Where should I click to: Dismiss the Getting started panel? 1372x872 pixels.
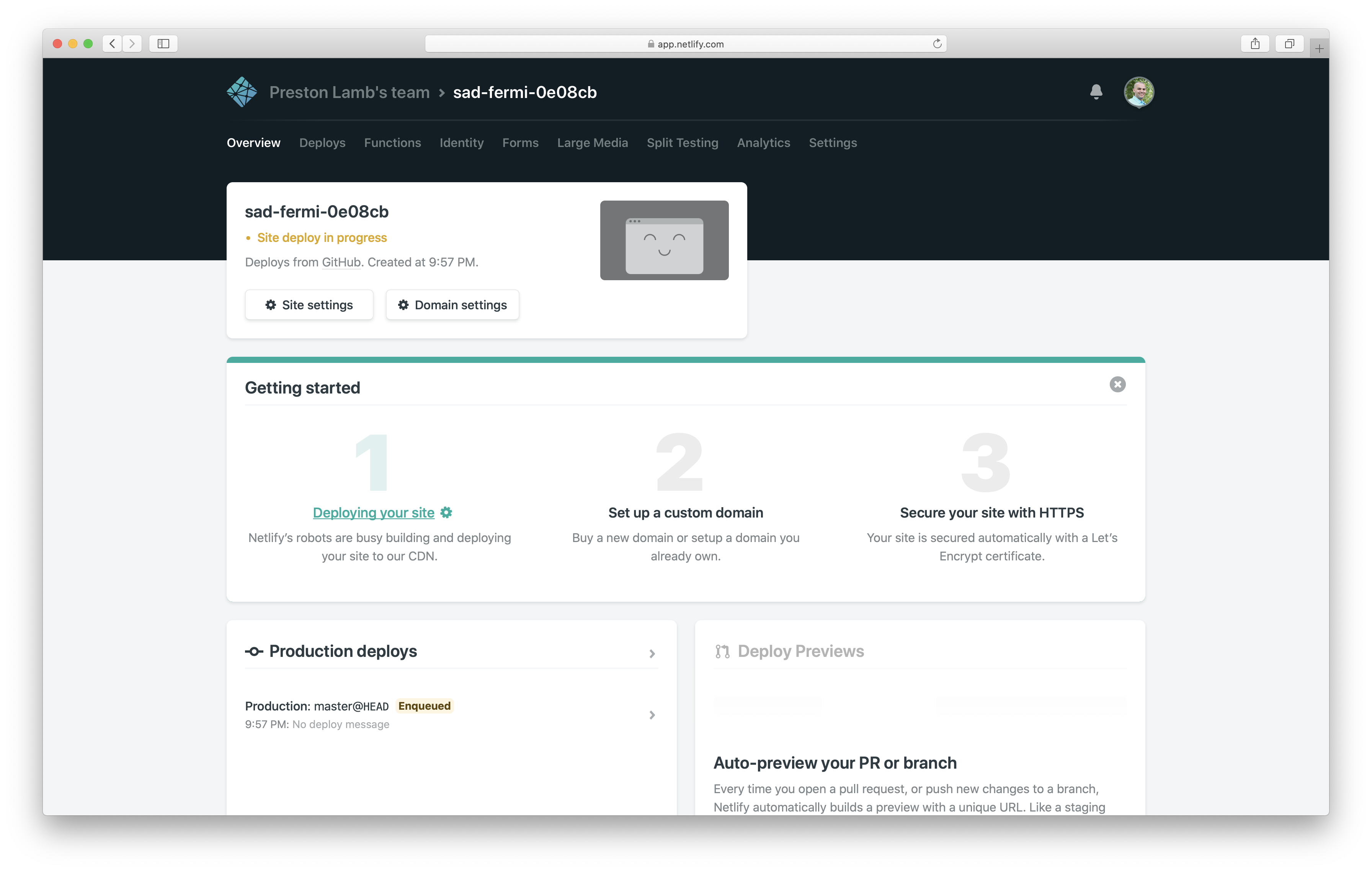click(1117, 384)
